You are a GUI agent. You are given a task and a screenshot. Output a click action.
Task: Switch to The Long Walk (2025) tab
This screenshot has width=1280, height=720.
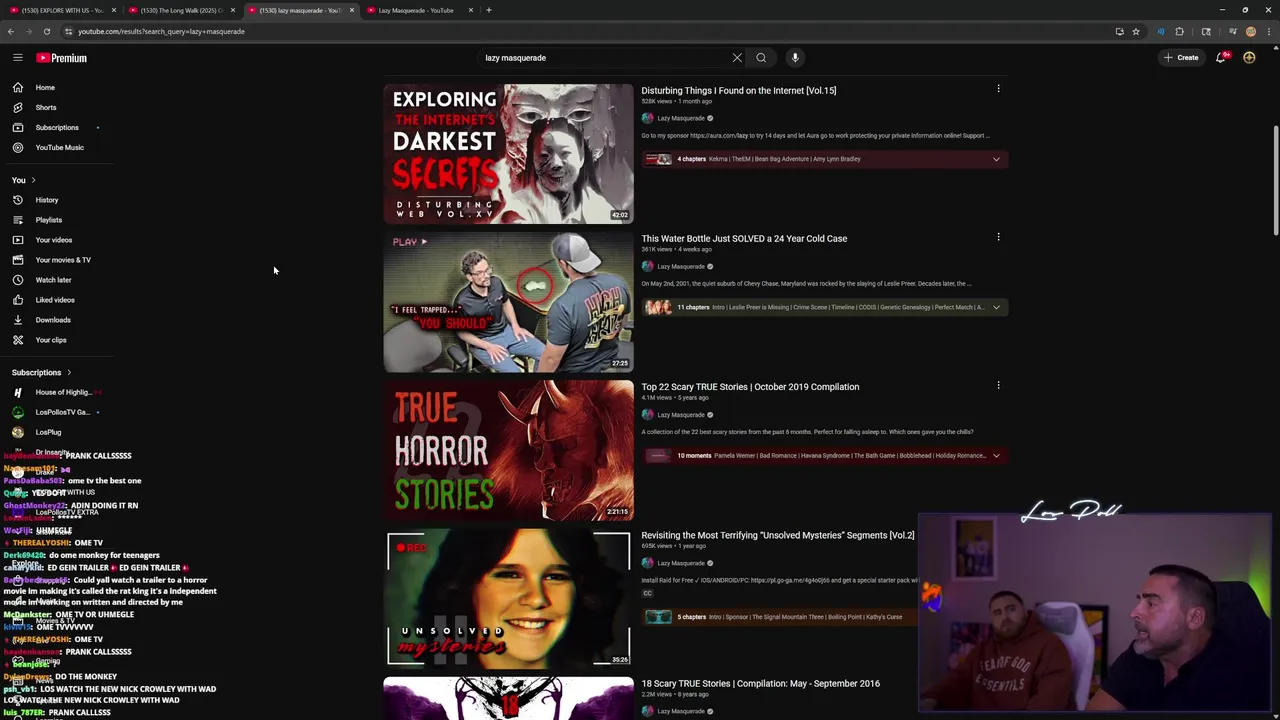click(180, 10)
